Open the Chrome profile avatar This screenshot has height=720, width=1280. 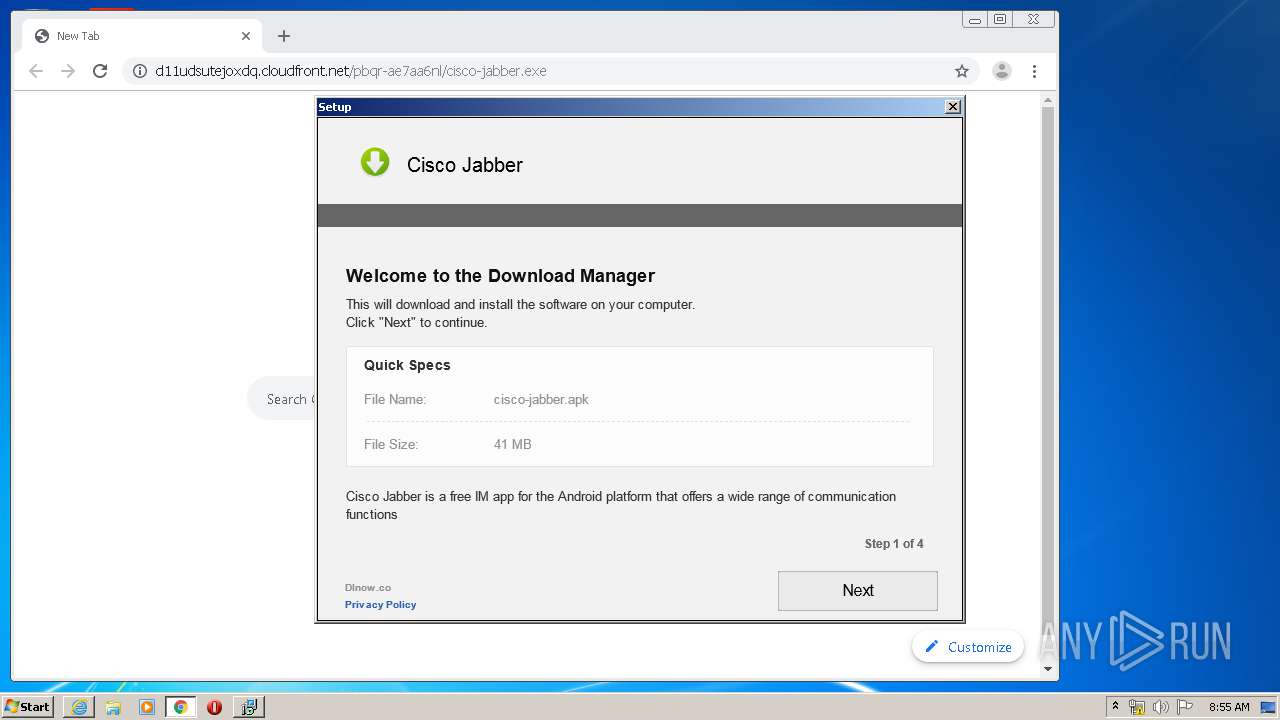(1001, 71)
